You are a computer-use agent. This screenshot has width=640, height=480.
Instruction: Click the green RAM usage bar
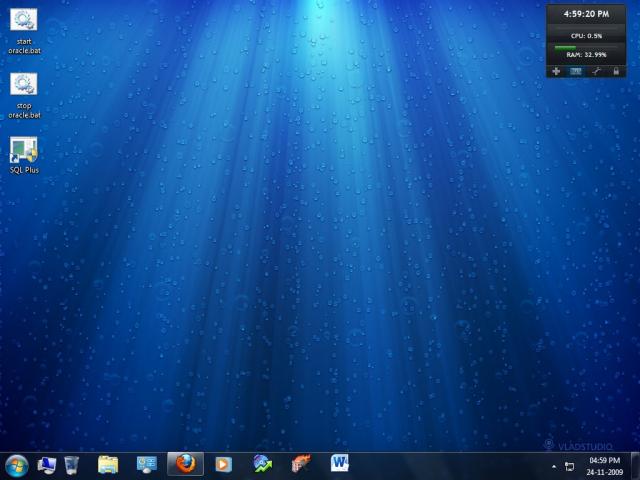click(565, 47)
